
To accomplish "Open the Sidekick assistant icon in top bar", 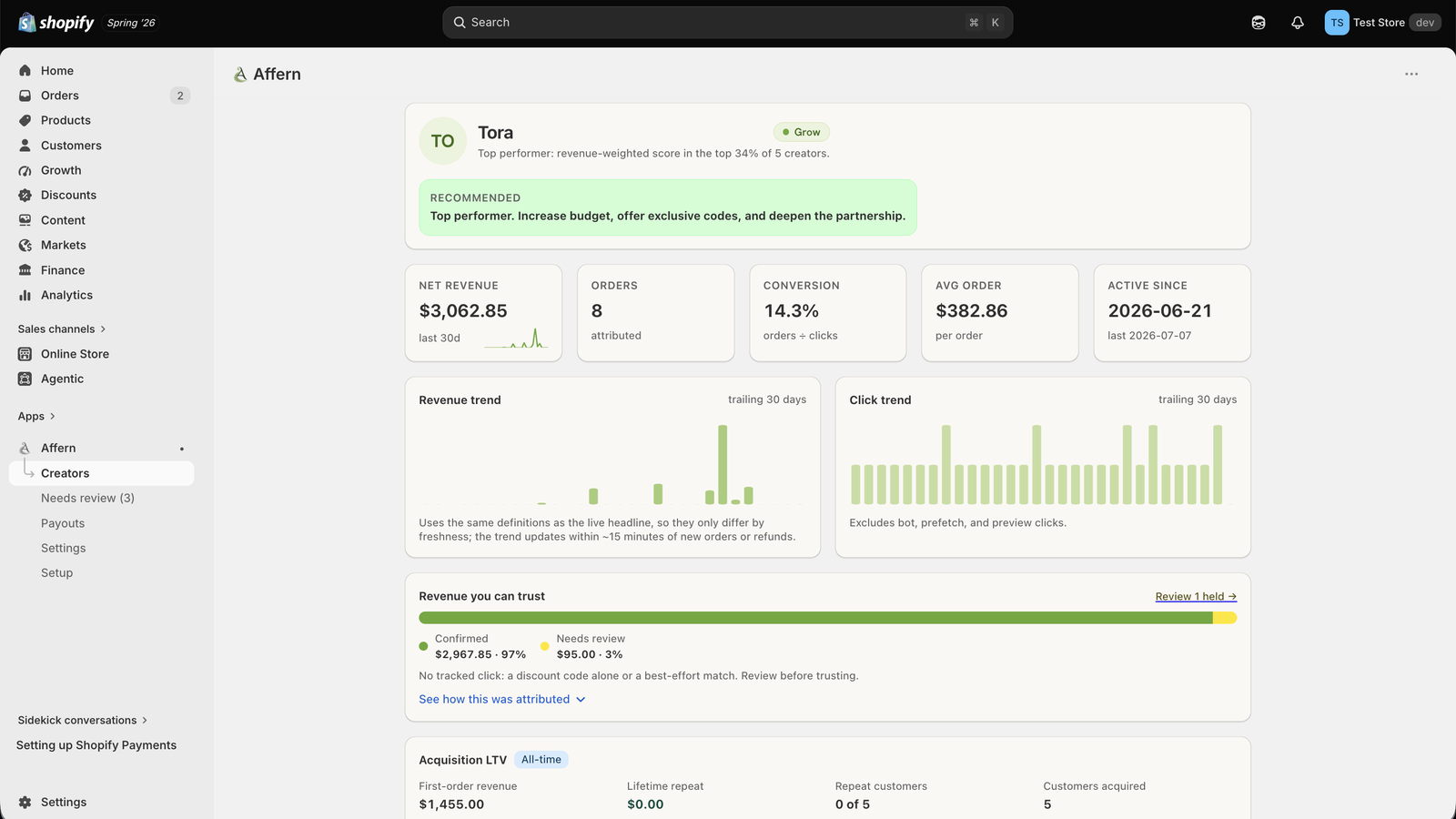I will pyautogui.click(x=1259, y=23).
